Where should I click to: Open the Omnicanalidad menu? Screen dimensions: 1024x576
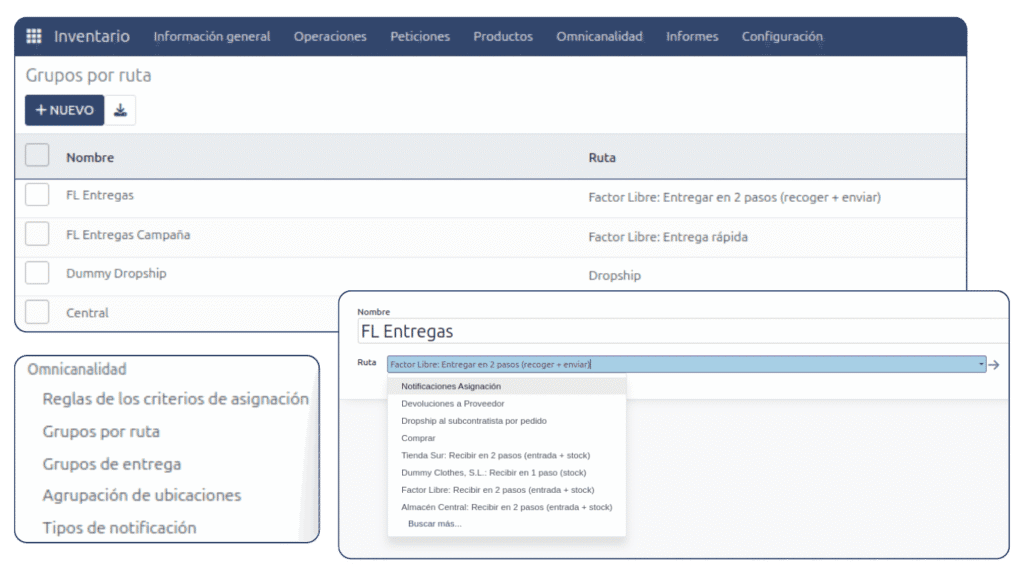(599, 37)
